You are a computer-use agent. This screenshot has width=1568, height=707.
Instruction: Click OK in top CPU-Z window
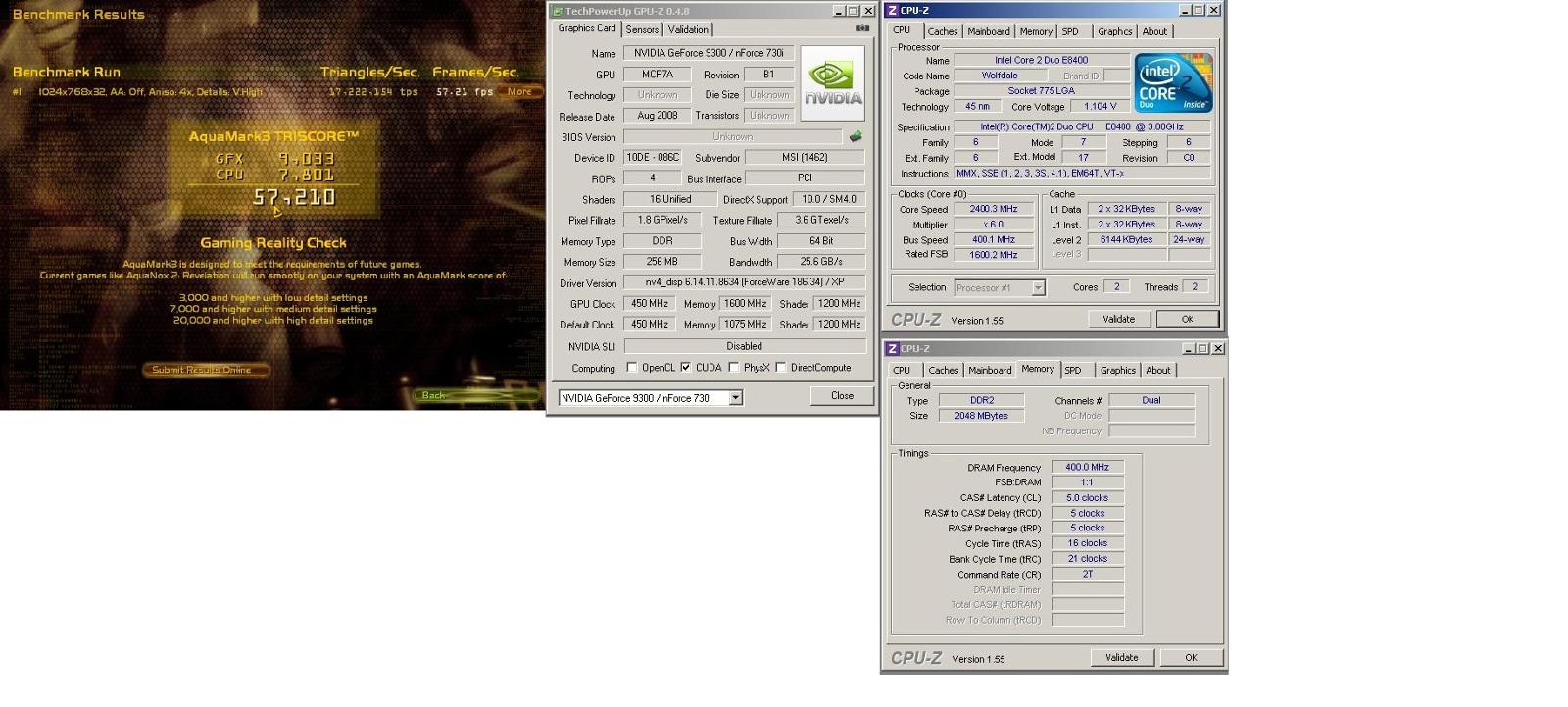pyautogui.click(x=1188, y=319)
